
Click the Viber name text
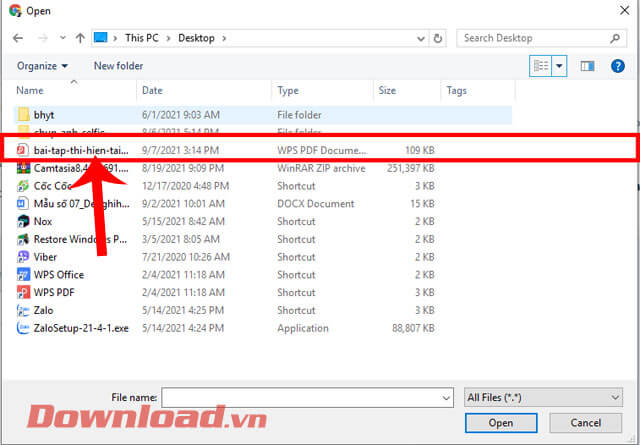tap(45, 257)
